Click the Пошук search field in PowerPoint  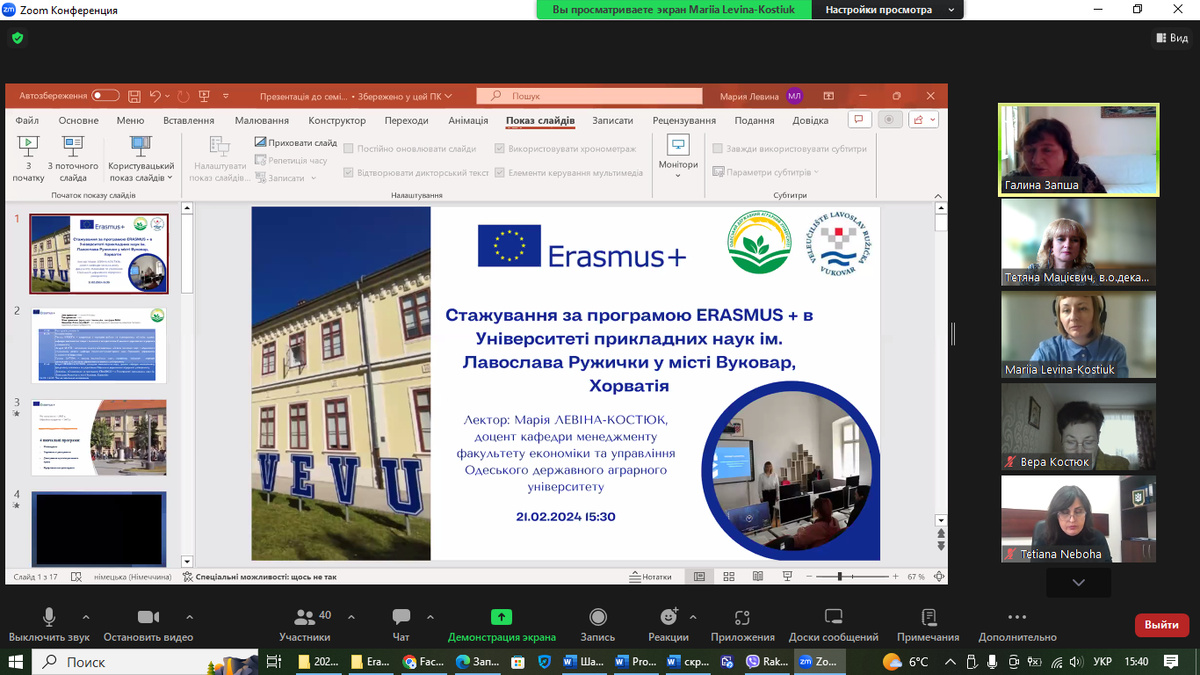tap(587, 96)
